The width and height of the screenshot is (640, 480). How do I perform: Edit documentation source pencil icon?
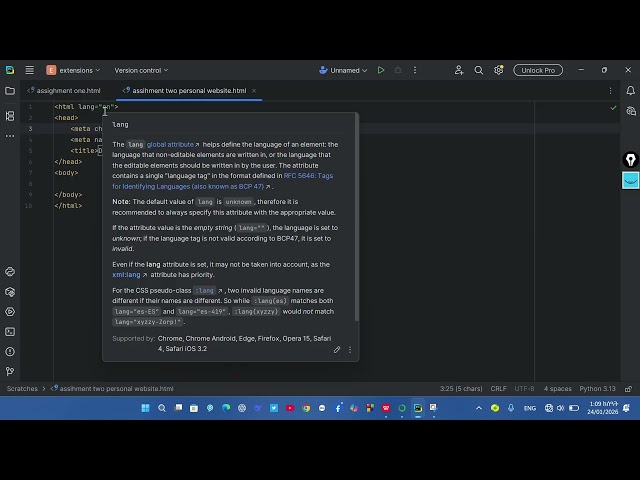[x=337, y=350]
